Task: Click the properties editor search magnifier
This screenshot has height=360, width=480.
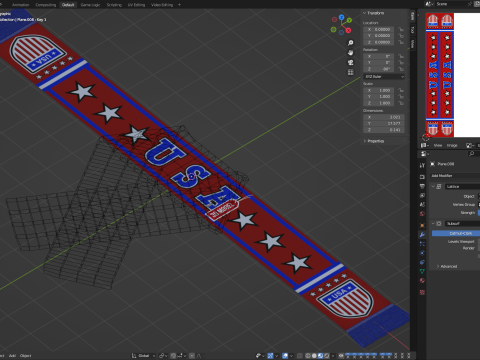Action: (471, 154)
